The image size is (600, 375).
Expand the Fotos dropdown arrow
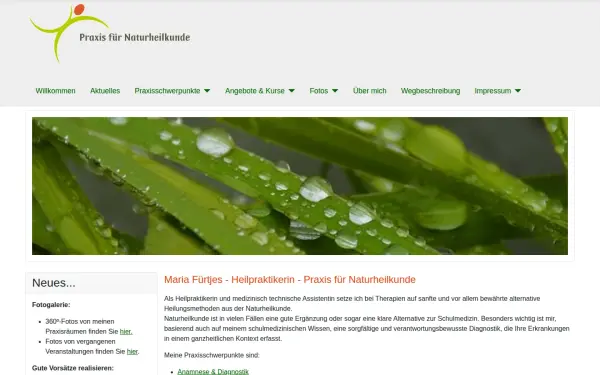click(335, 91)
